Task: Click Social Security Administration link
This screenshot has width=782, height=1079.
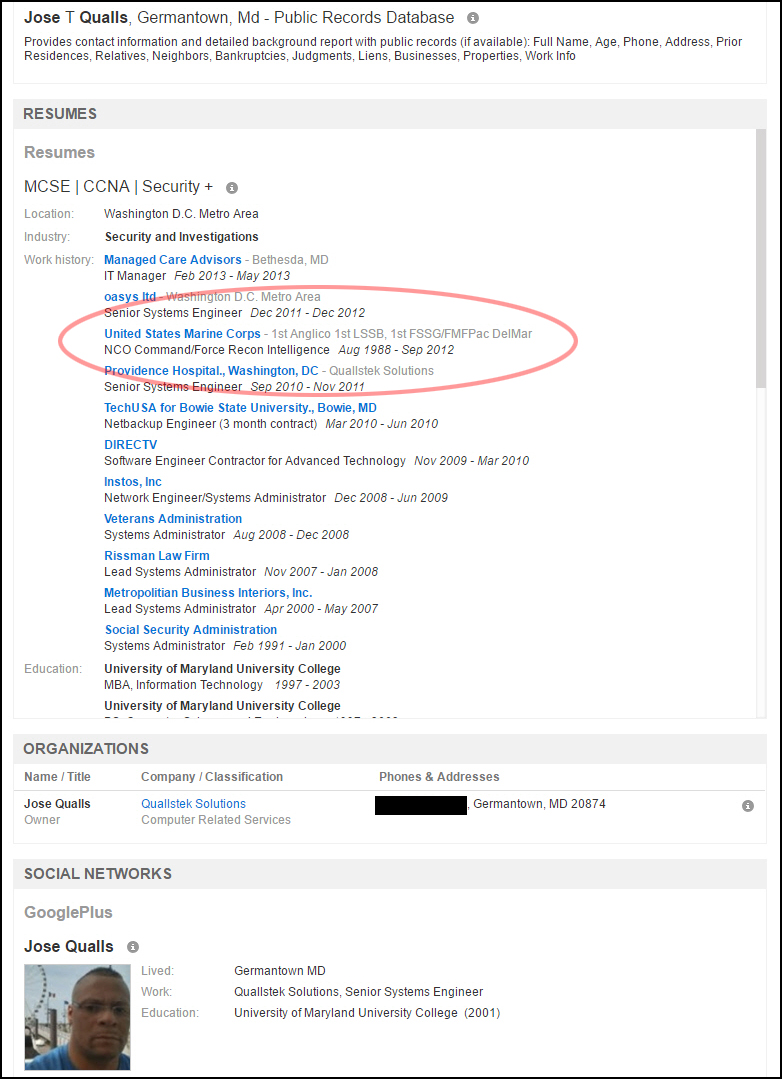Action: point(191,630)
